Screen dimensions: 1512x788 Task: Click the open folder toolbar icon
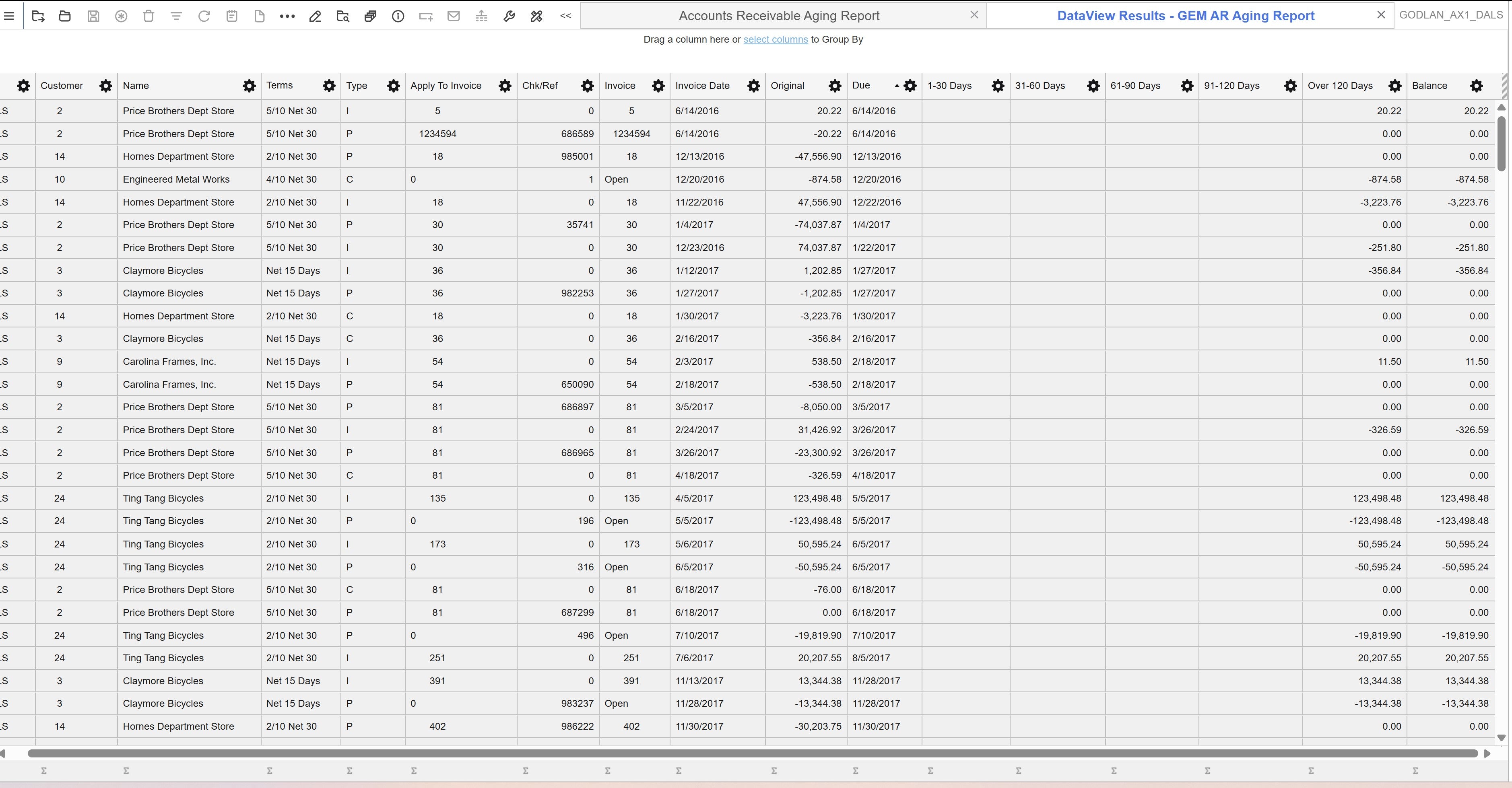point(65,16)
